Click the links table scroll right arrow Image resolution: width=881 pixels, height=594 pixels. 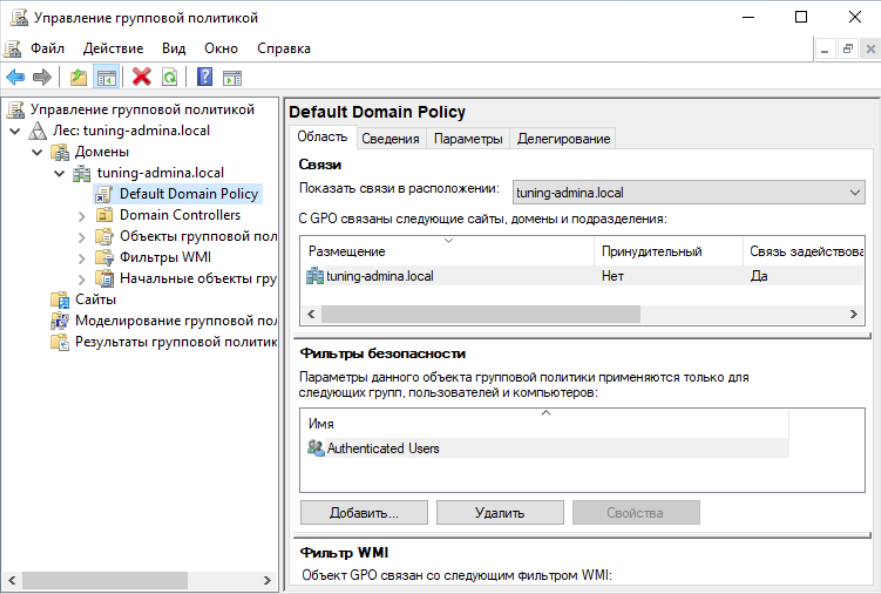(853, 314)
